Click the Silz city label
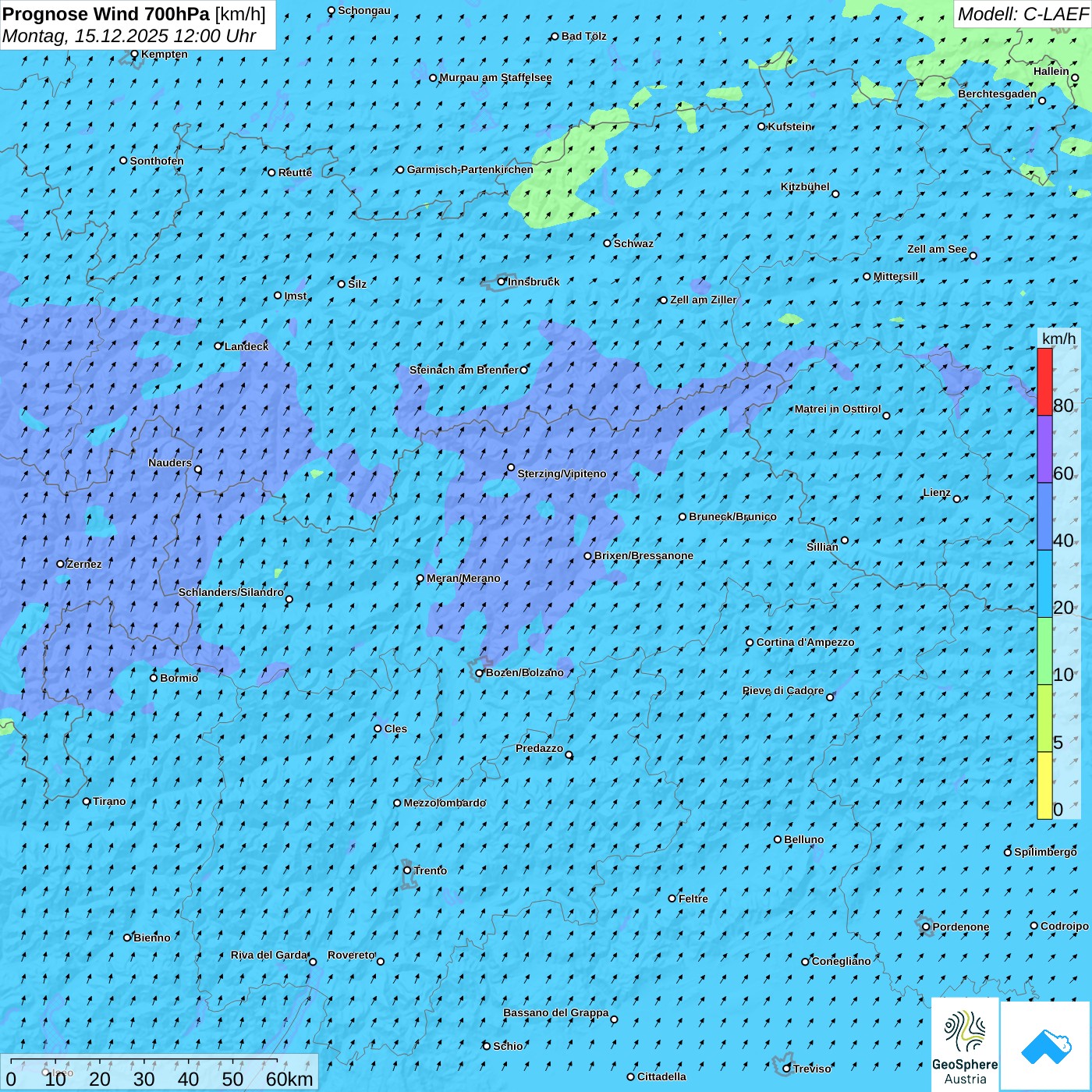Viewport: 1092px width, 1092px height. [357, 284]
